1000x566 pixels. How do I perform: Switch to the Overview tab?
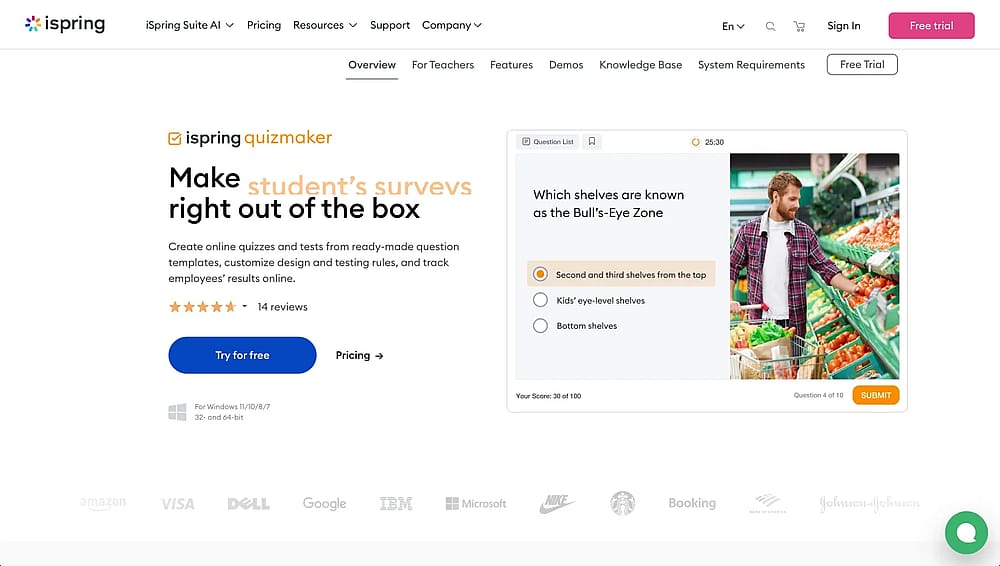(372, 65)
